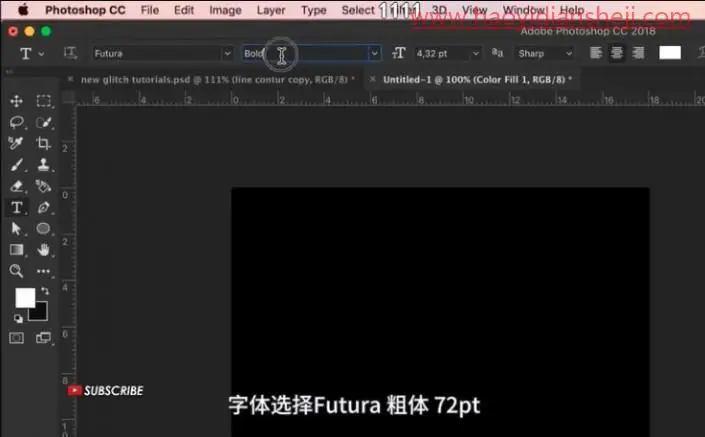Swap foreground and background colors
The width and height of the screenshot is (705, 437).
[x=45, y=290]
